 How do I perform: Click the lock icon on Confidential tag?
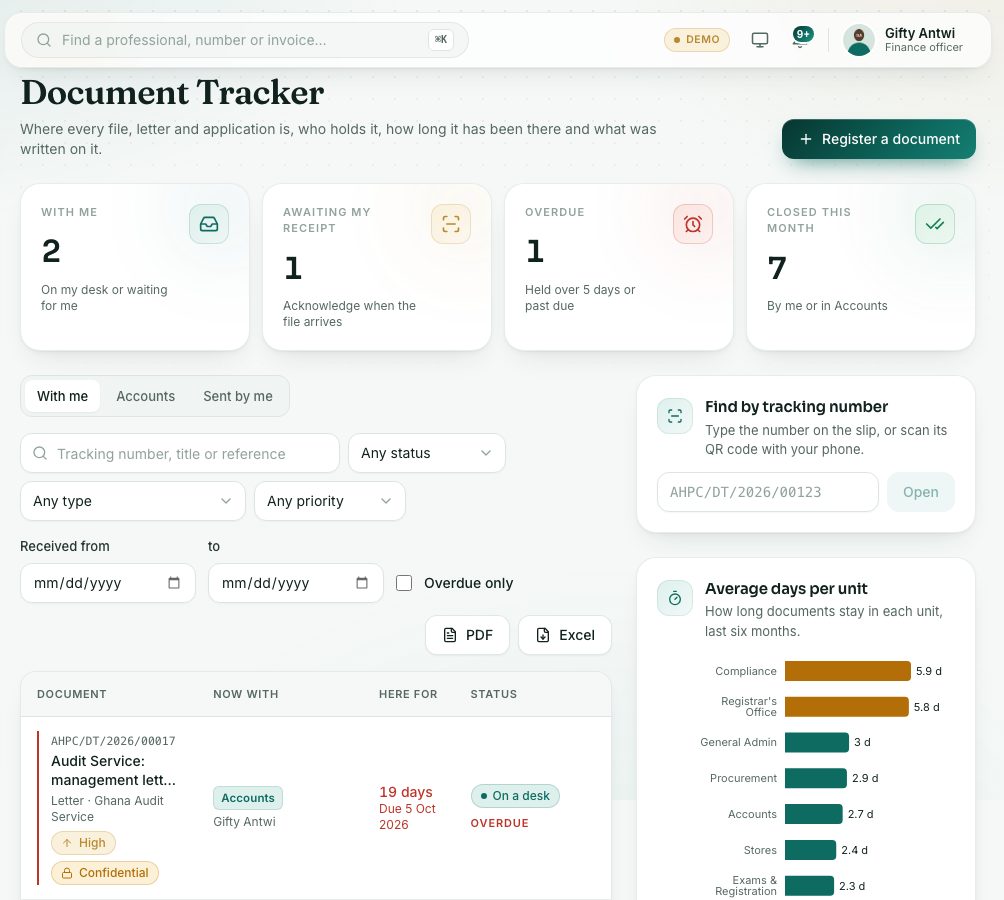click(x=67, y=873)
